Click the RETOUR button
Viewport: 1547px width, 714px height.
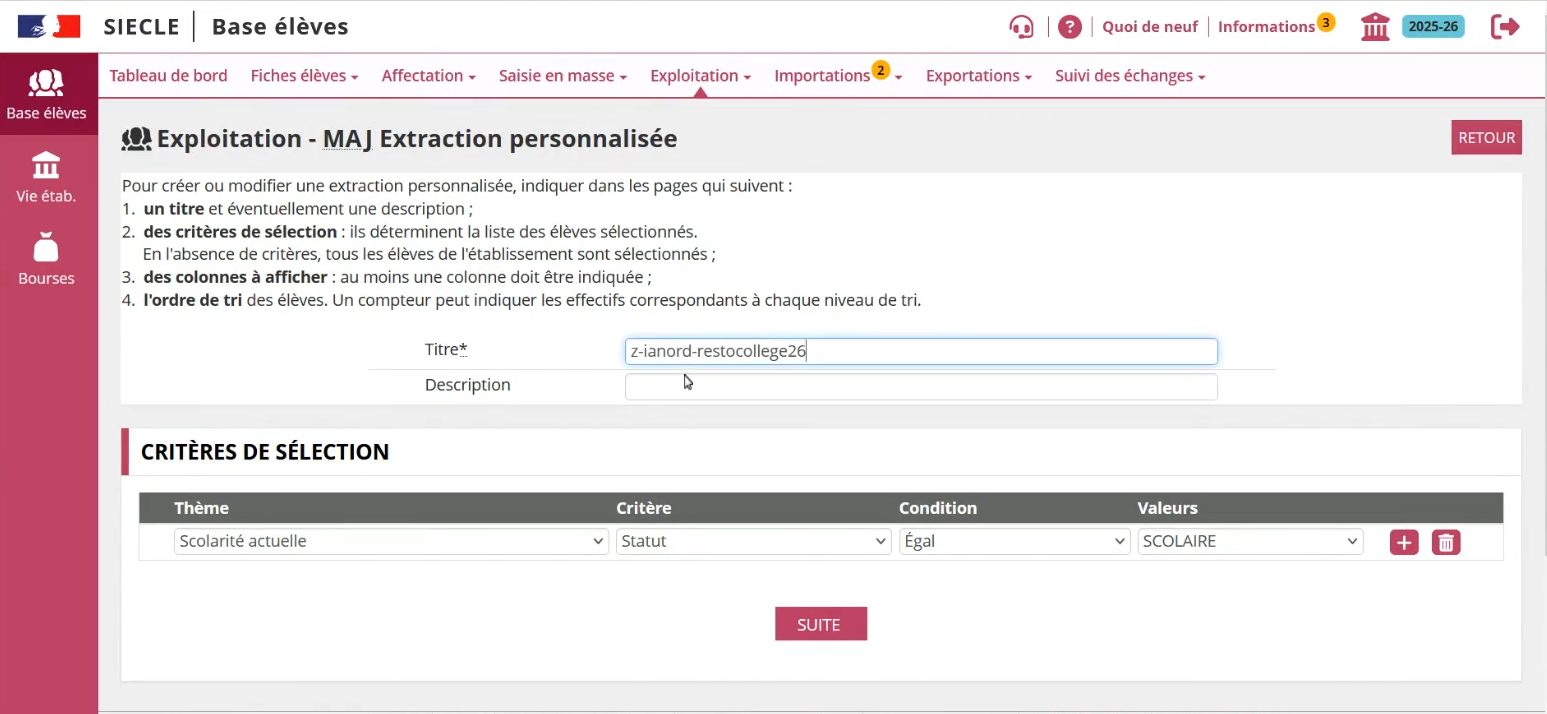[x=1486, y=138]
